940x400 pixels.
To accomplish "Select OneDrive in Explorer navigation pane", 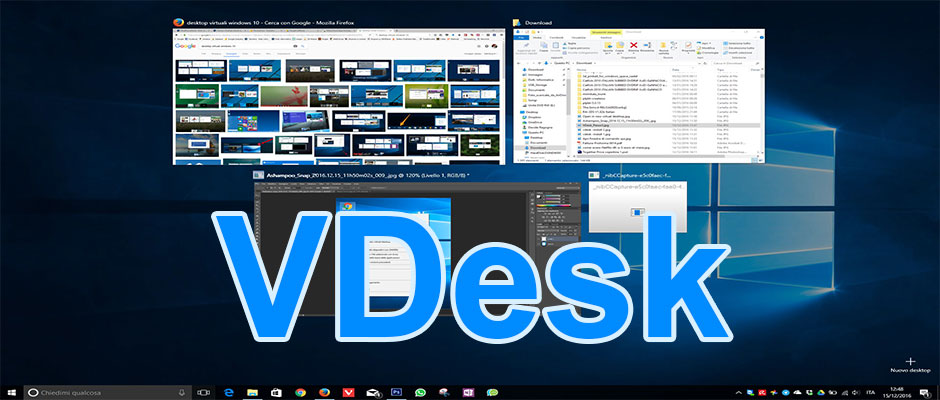I will point(533,122).
